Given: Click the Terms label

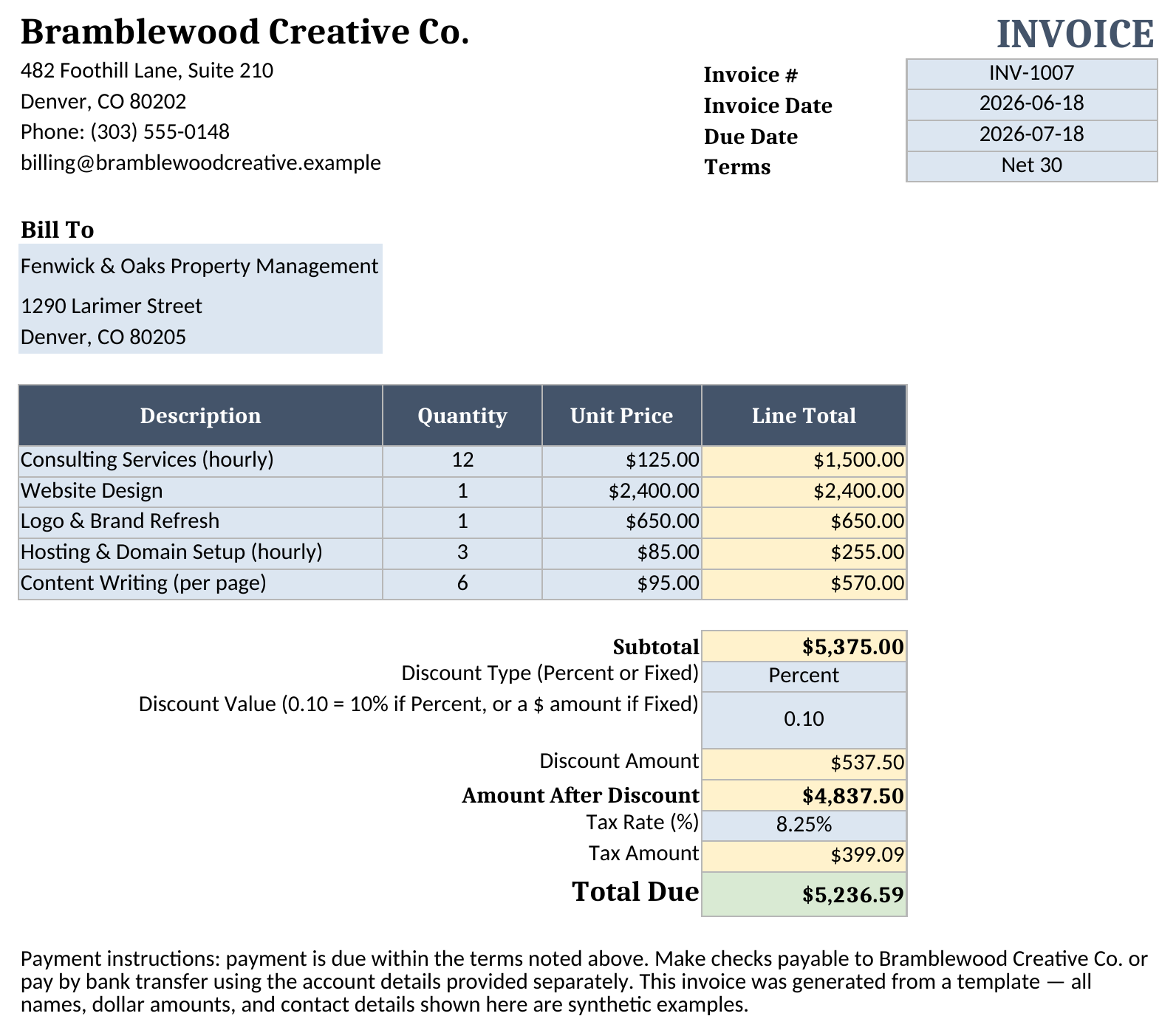Looking at the screenshot, I should (x=737, y=167).
